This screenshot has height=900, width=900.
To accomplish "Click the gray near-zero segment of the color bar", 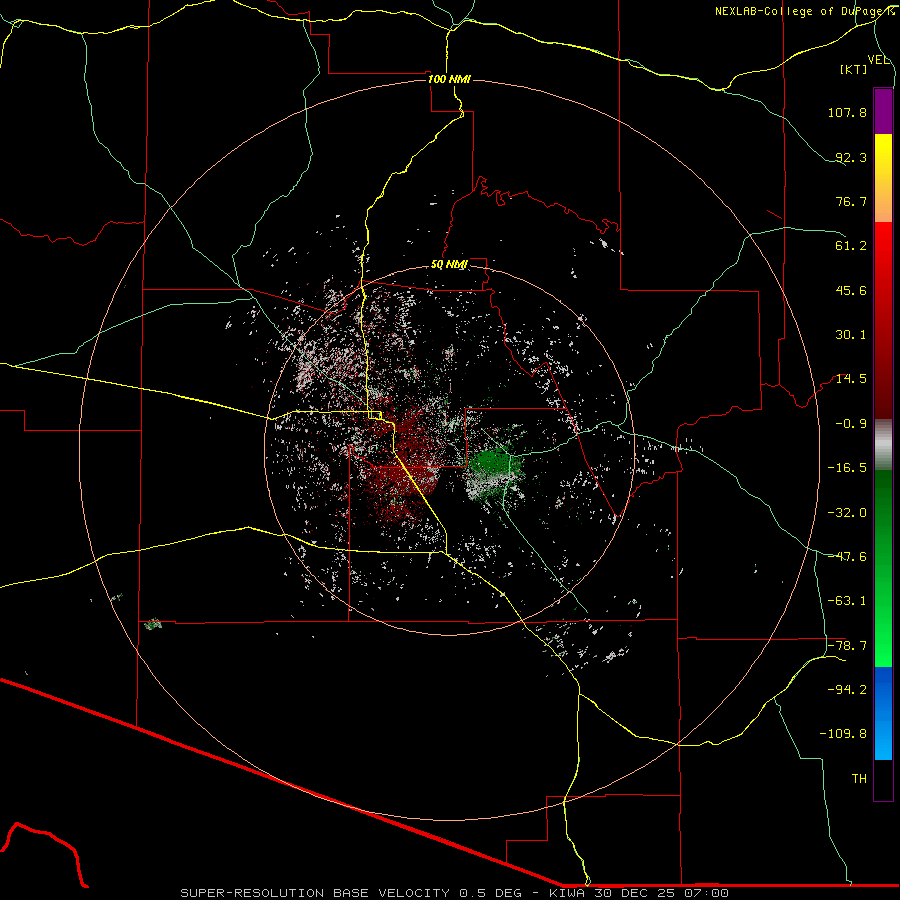I will 883,445.
